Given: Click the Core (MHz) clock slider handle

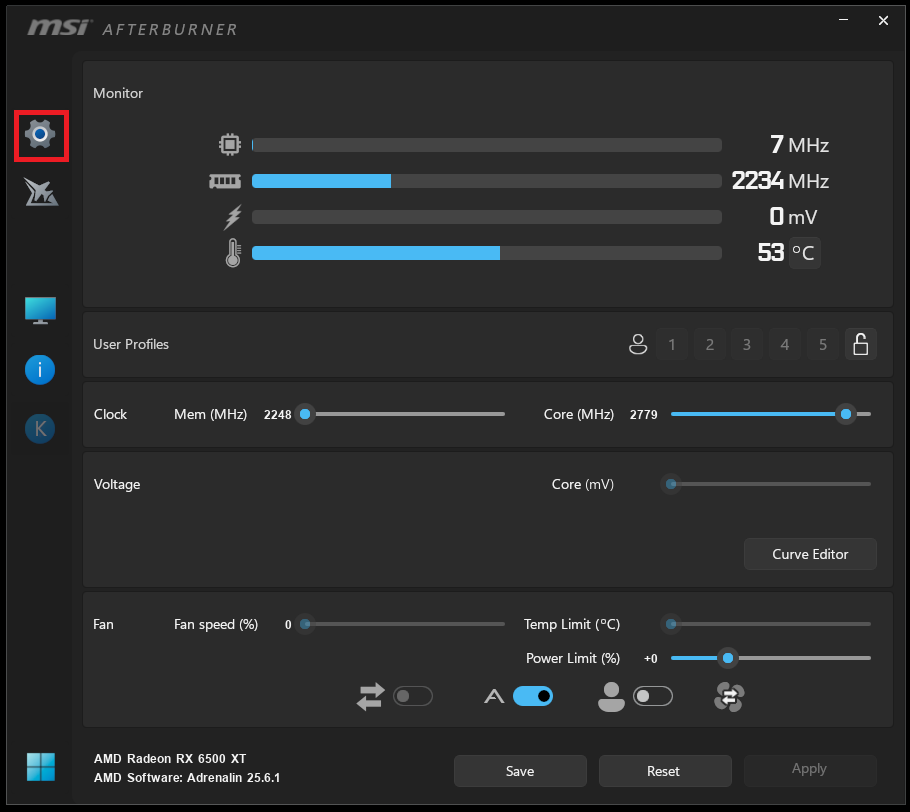Looking at the screenshot, I should pyautogui.click(x=846, y=414).
